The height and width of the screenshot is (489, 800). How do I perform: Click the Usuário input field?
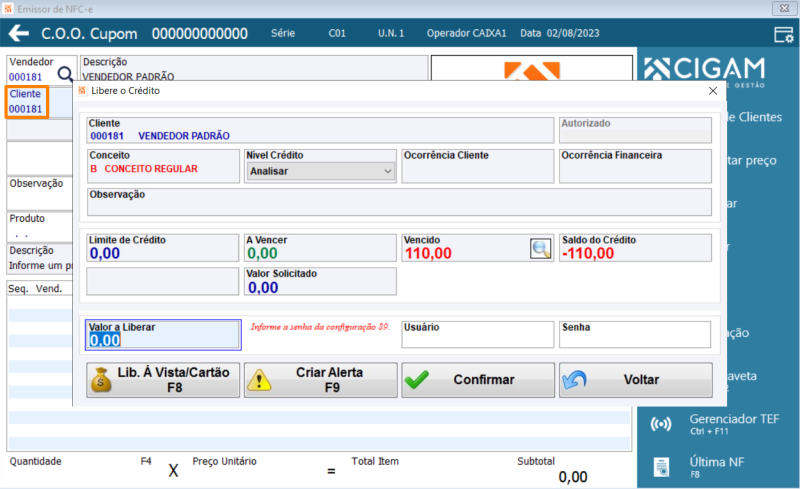coord(478,334)
